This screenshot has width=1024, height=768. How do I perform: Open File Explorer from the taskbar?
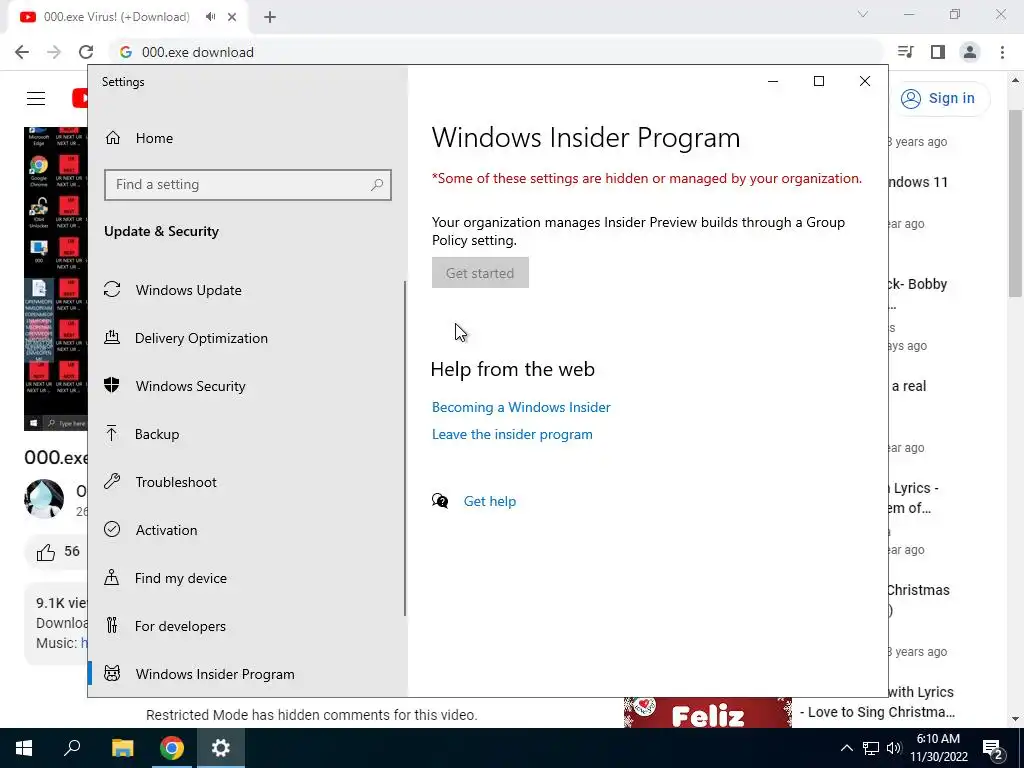(122, 748)
